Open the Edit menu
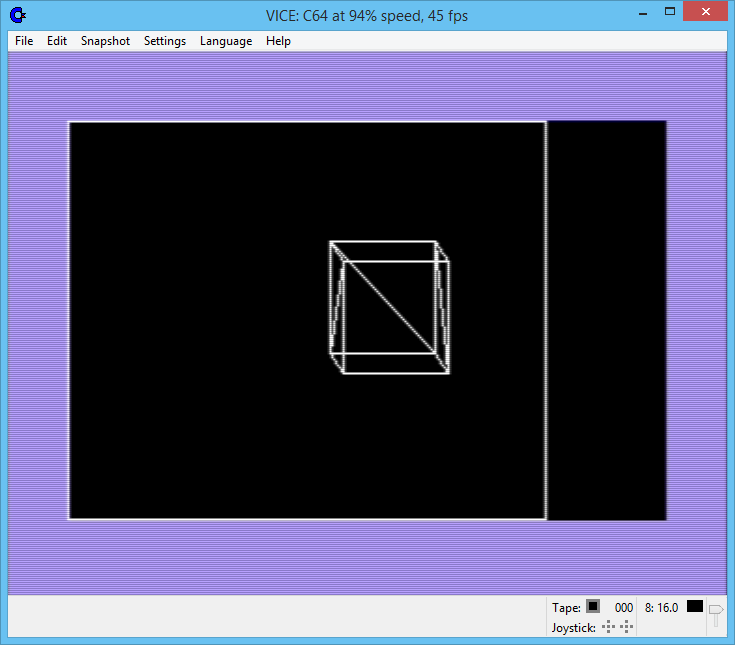Screen dimensions: 735x645 coord(57,41)
